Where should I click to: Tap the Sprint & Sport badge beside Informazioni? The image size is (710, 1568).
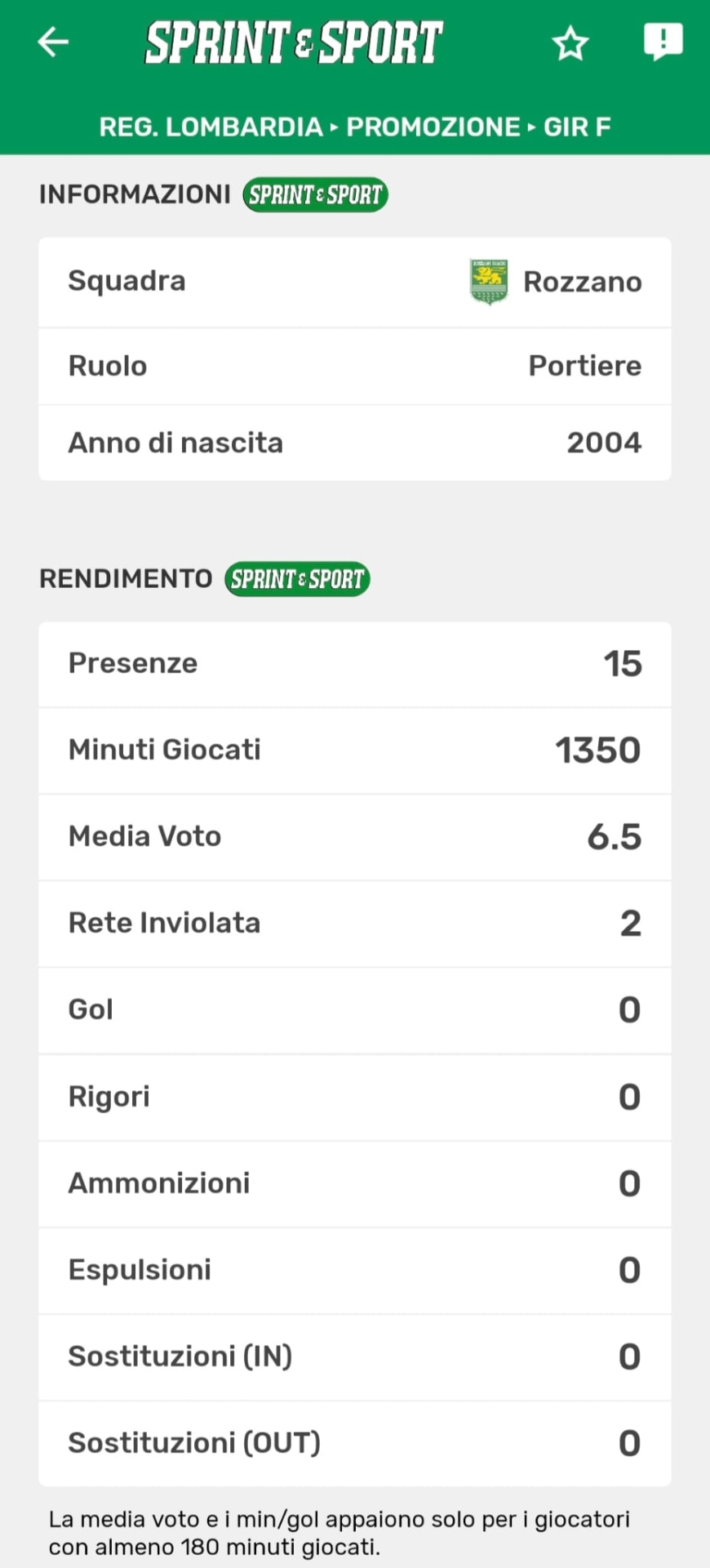pos(315,194)
